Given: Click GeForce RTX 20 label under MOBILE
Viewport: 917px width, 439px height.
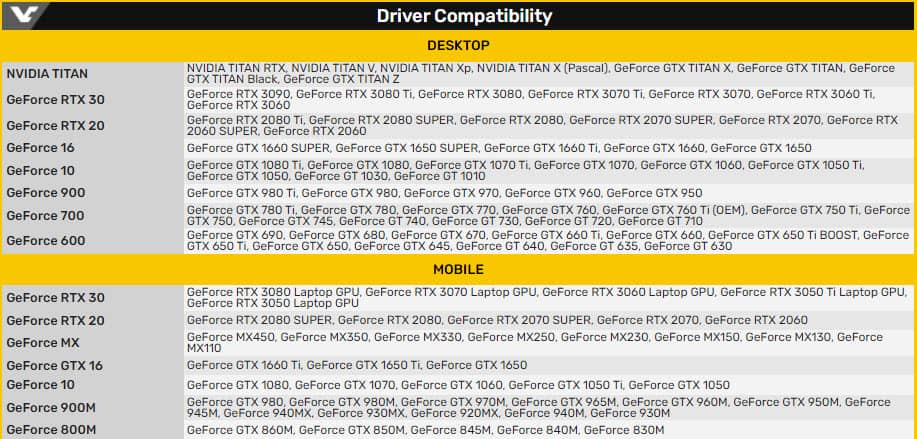Looking at the screenshot, I should point(56,320).
